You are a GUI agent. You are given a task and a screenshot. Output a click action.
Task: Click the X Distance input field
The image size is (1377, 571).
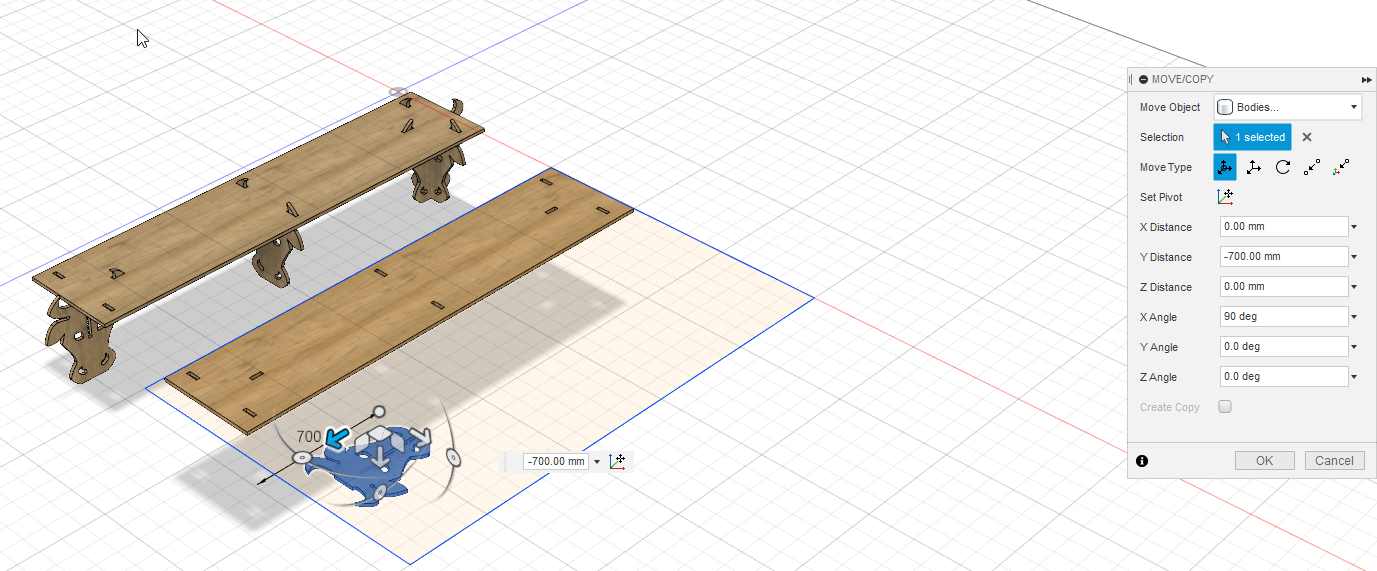pyautogui.click(x=1284, y=227)
